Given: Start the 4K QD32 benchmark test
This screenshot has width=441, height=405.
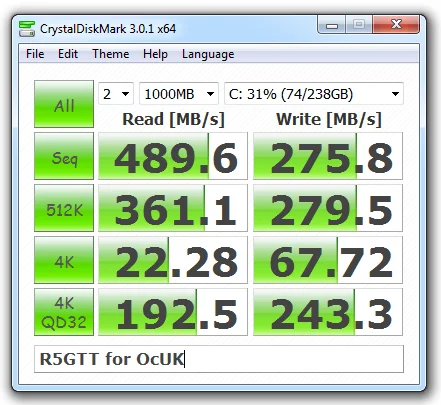Looking at the screenshot, I should click(x=64, y=312).
